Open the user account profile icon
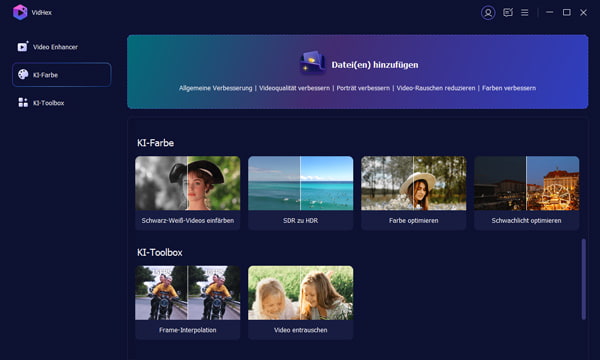Image resolution: width=600 pixels, height=360 pixels. pos(488,13)
